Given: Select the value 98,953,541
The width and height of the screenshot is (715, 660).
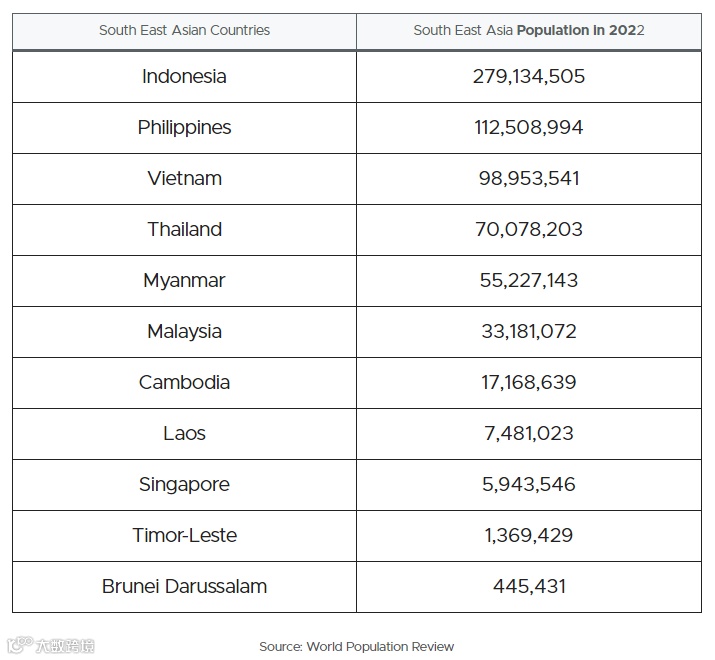Looking at the screenshot, I should coord(528,178).
